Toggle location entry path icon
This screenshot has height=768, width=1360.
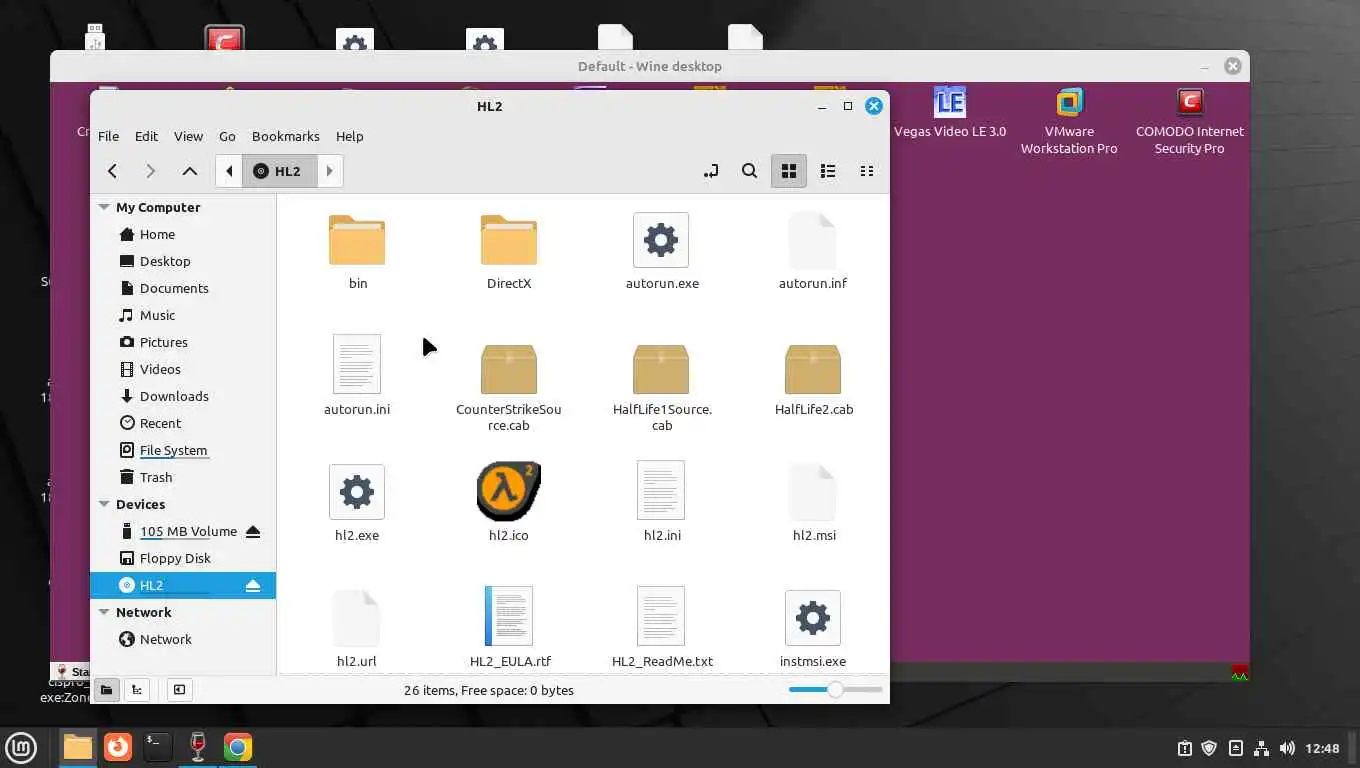[711, 171]
